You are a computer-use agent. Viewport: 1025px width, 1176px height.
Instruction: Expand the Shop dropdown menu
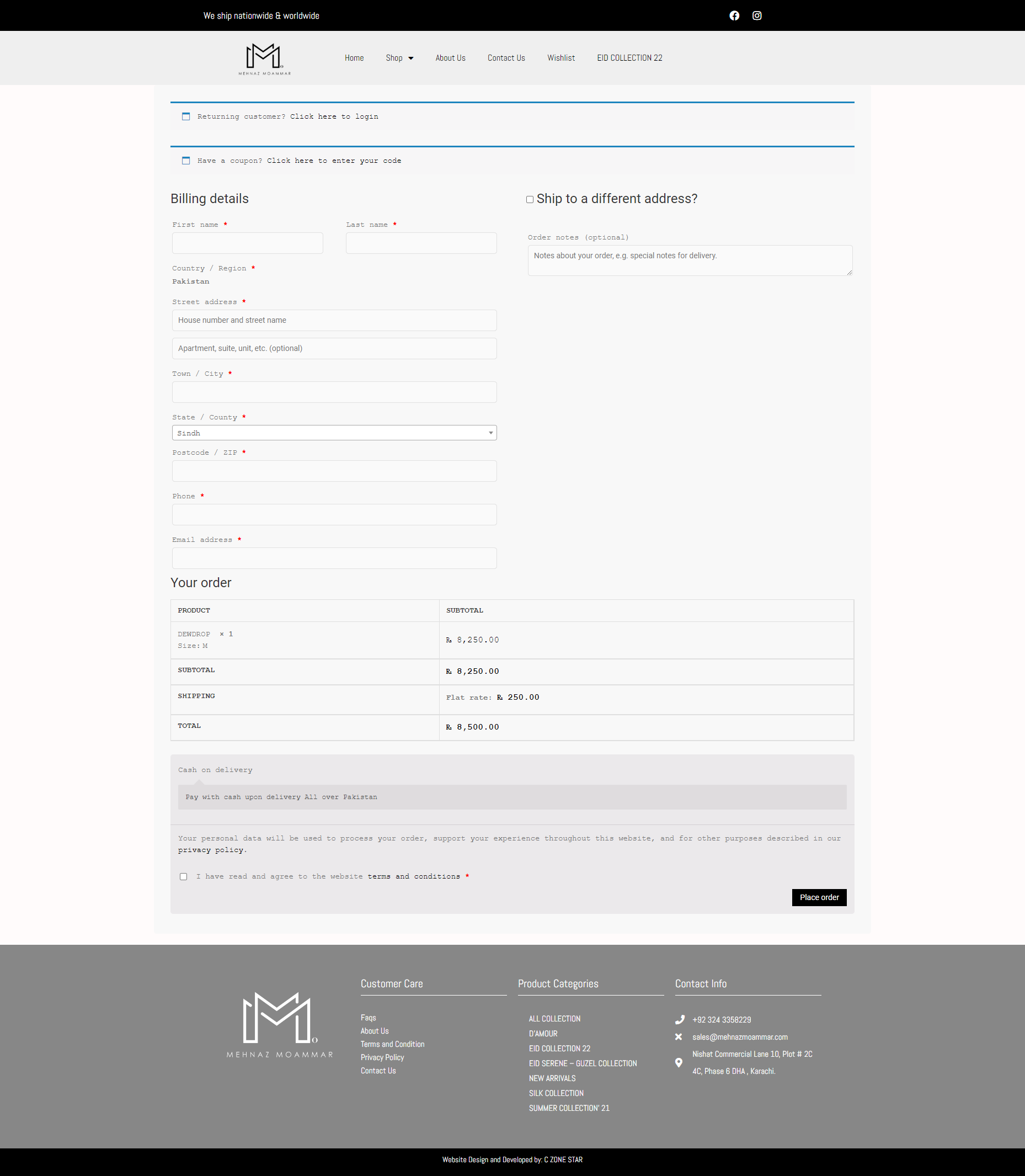(399, 58)
